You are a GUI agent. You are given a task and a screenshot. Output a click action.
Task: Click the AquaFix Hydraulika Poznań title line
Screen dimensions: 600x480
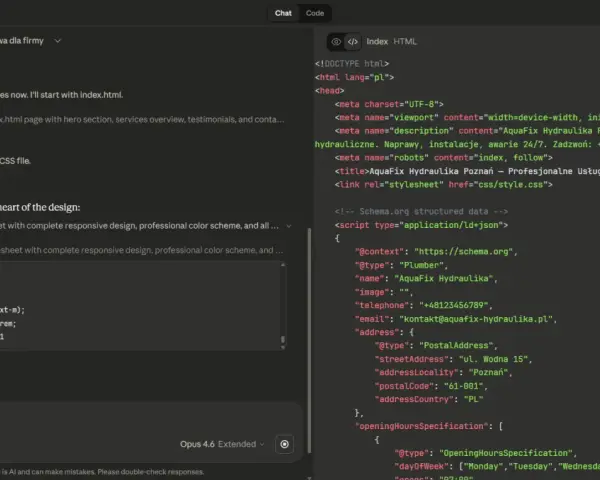(467, 171)
